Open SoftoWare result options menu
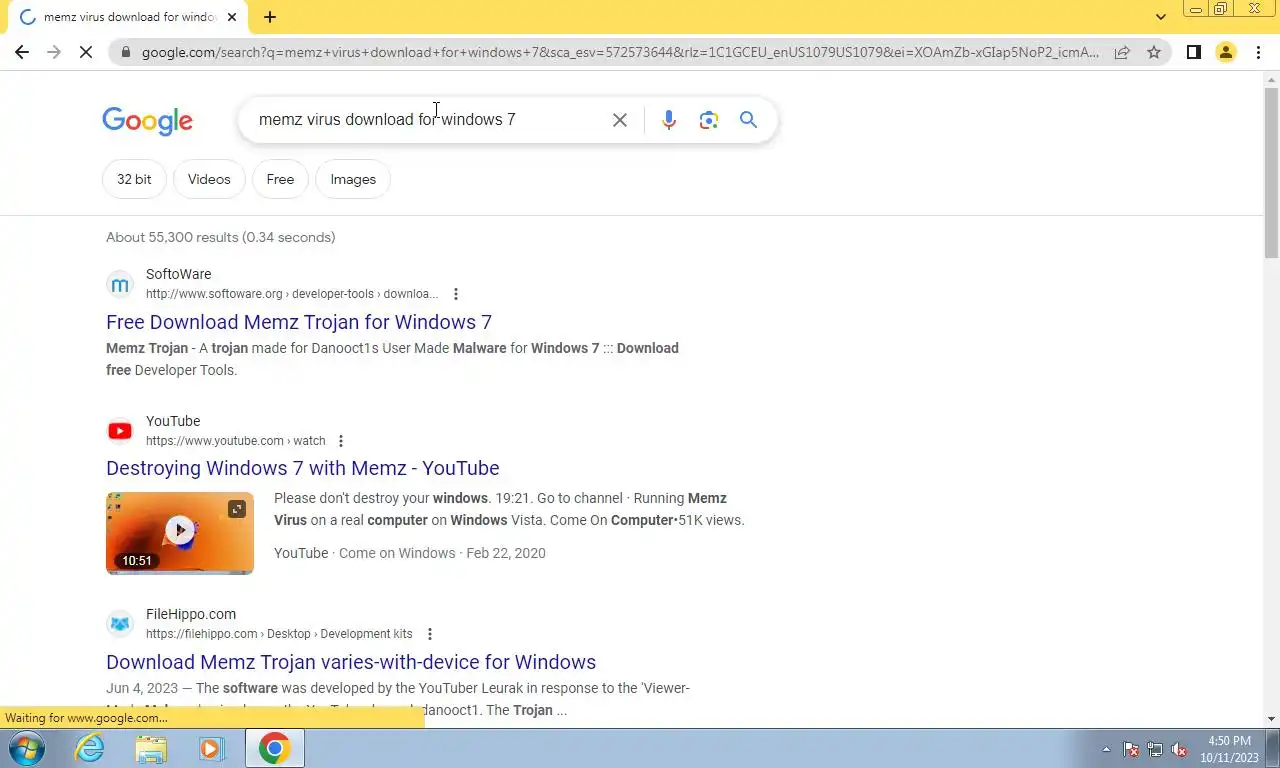 click(456, 294)
